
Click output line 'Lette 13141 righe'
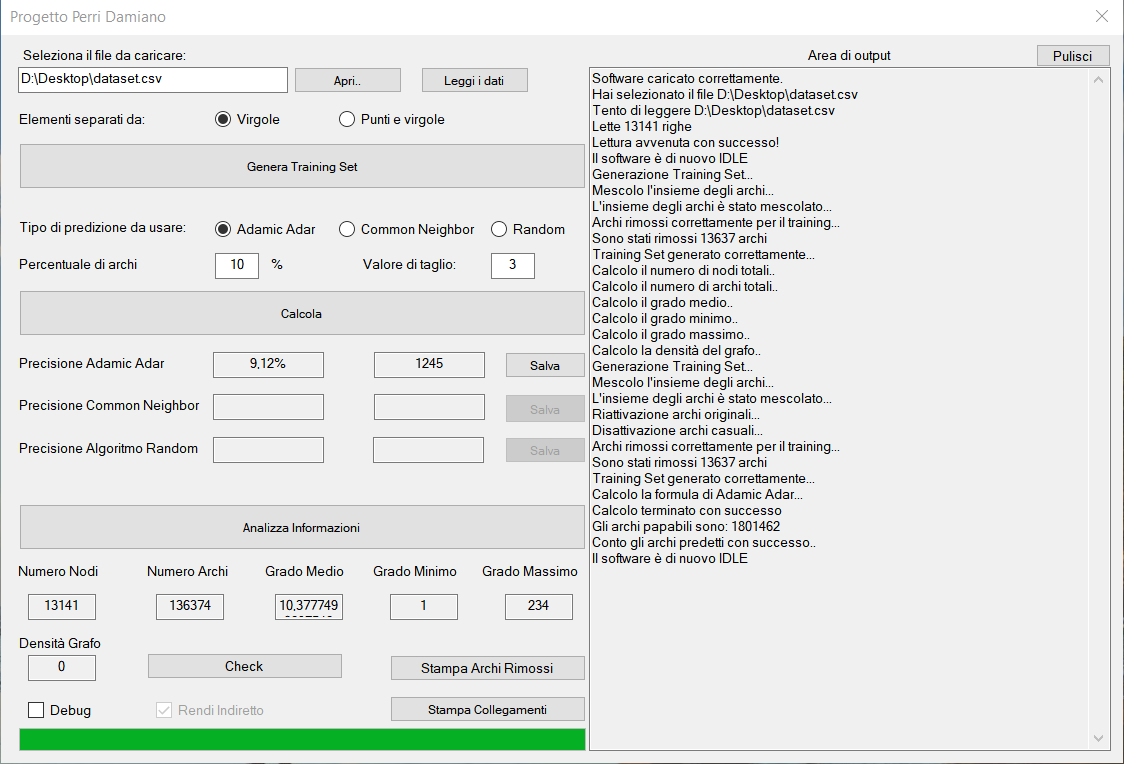pos(642,126)
